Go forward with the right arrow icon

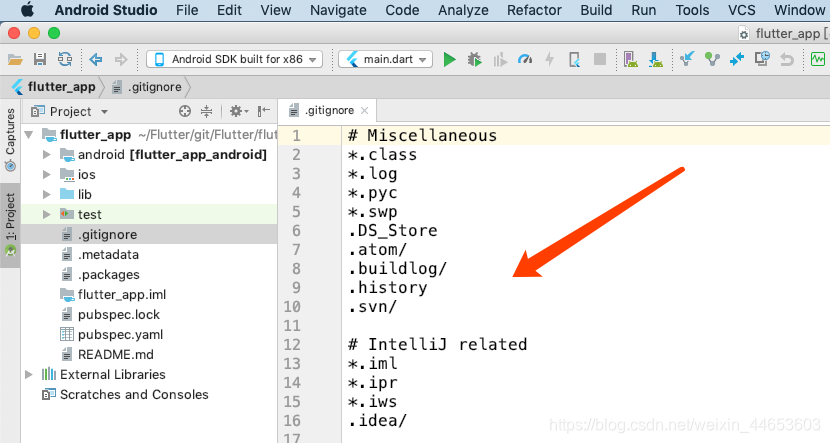[121, 59]
